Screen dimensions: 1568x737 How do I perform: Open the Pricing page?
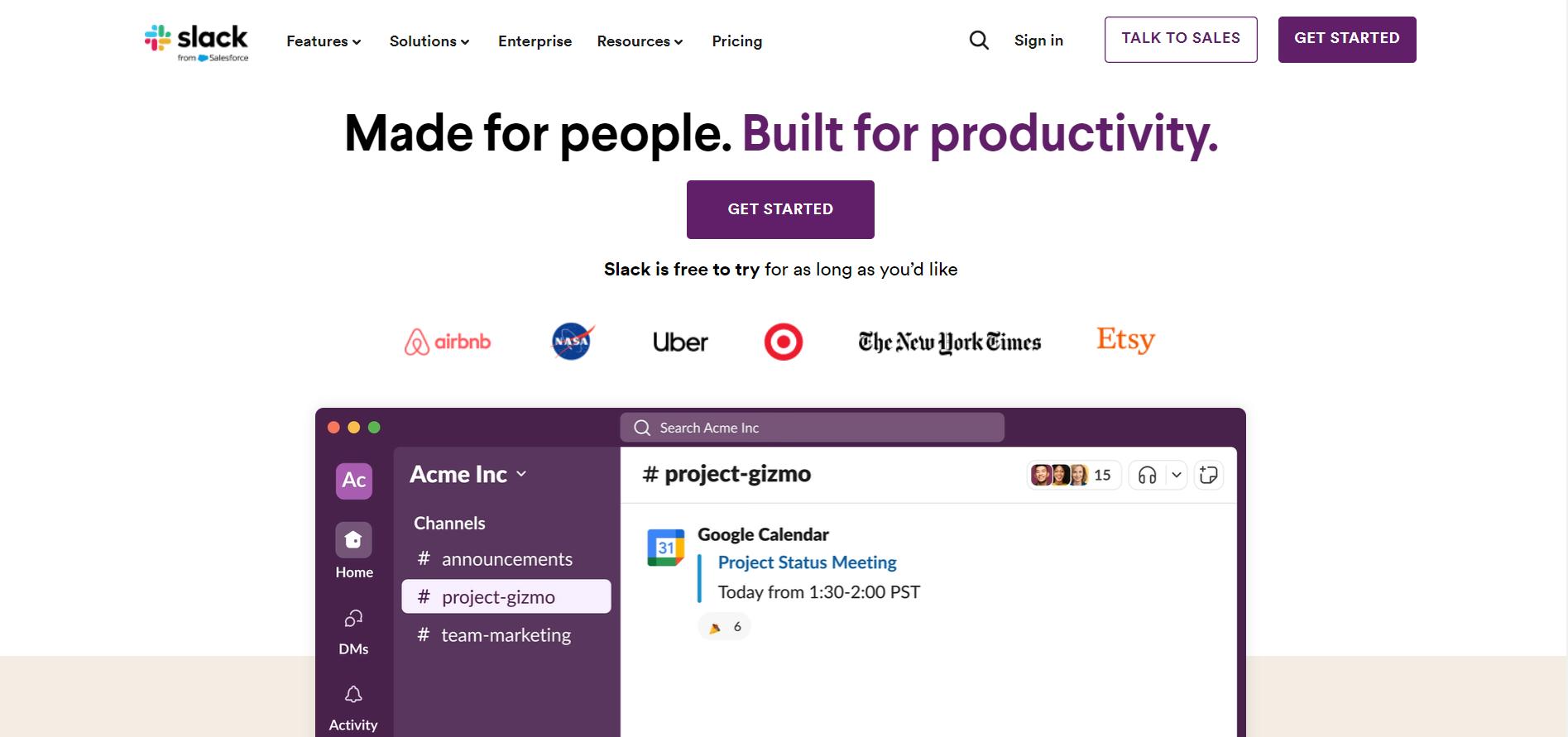click(x=736, y=41)
